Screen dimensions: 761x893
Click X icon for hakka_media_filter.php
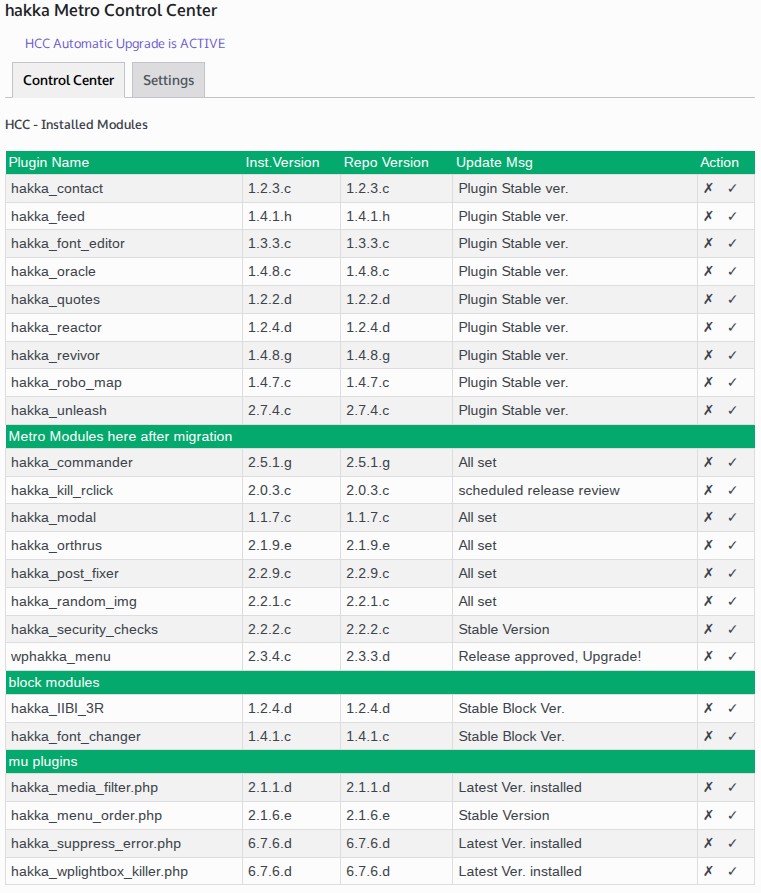[708, 787]
